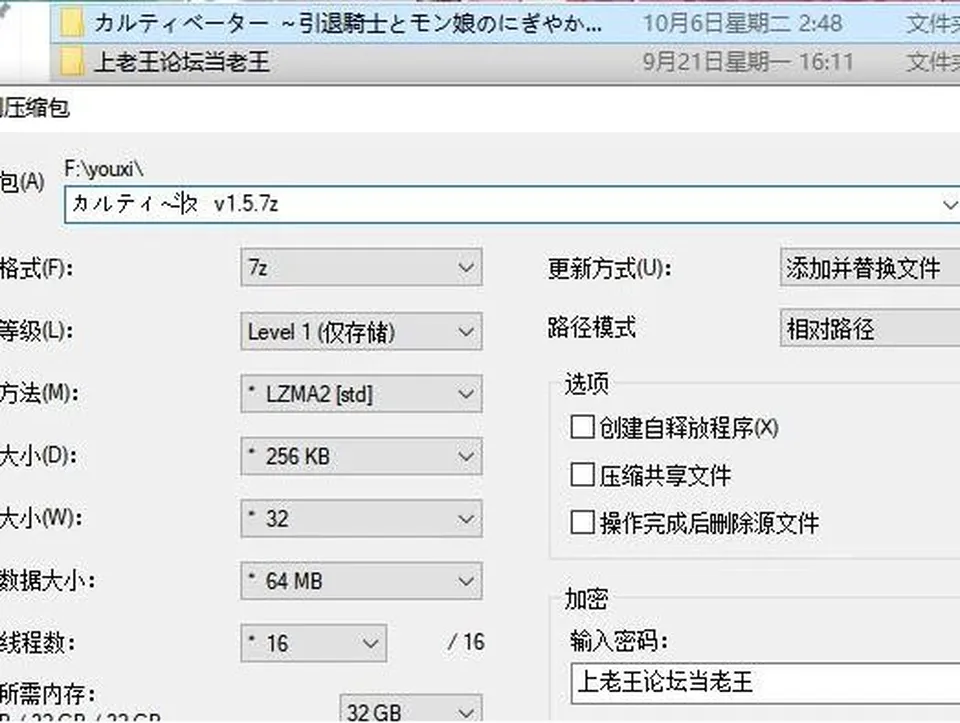
Task: Expand the 32 GB memory limit dropdown
Action: [411, 710]
